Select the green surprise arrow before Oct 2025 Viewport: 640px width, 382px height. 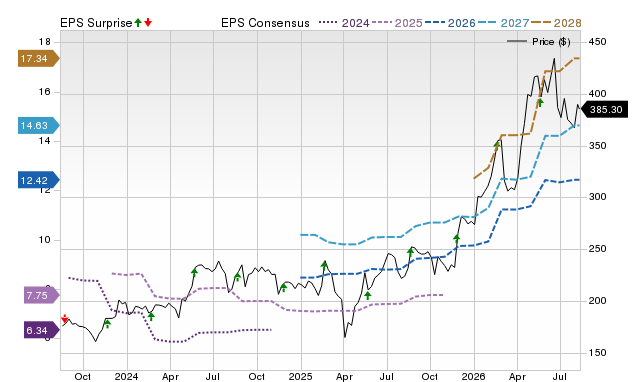411,252
